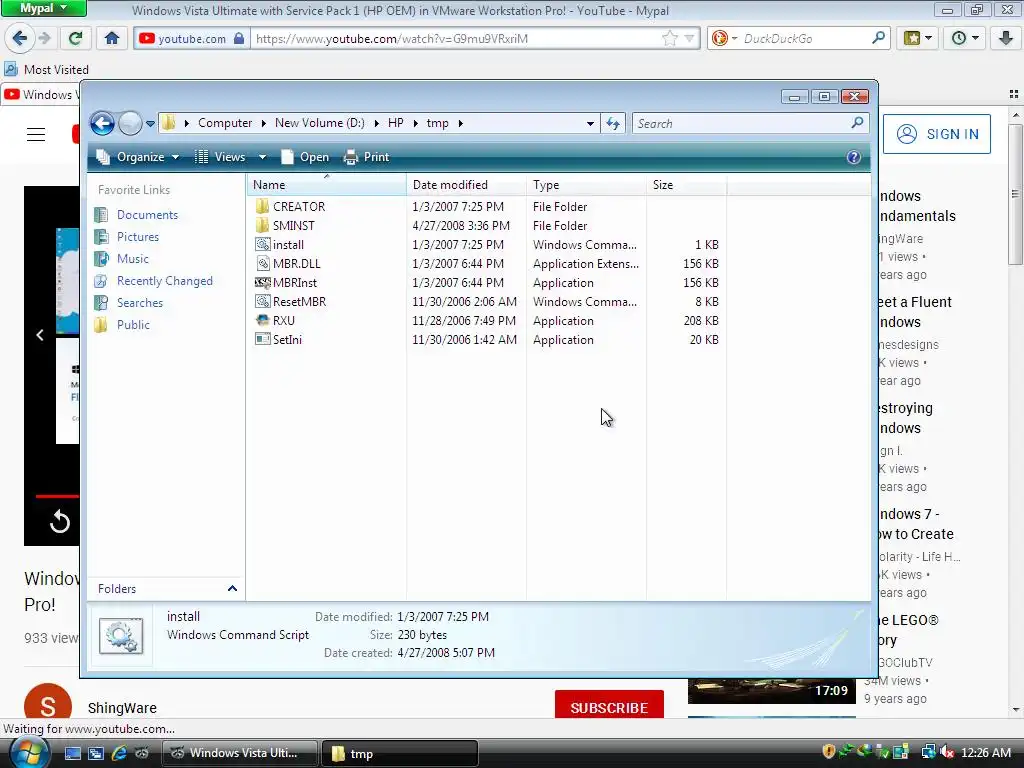
Task: Expand the arrow after tmp breadcrumb
Action: tap(460, 123)
